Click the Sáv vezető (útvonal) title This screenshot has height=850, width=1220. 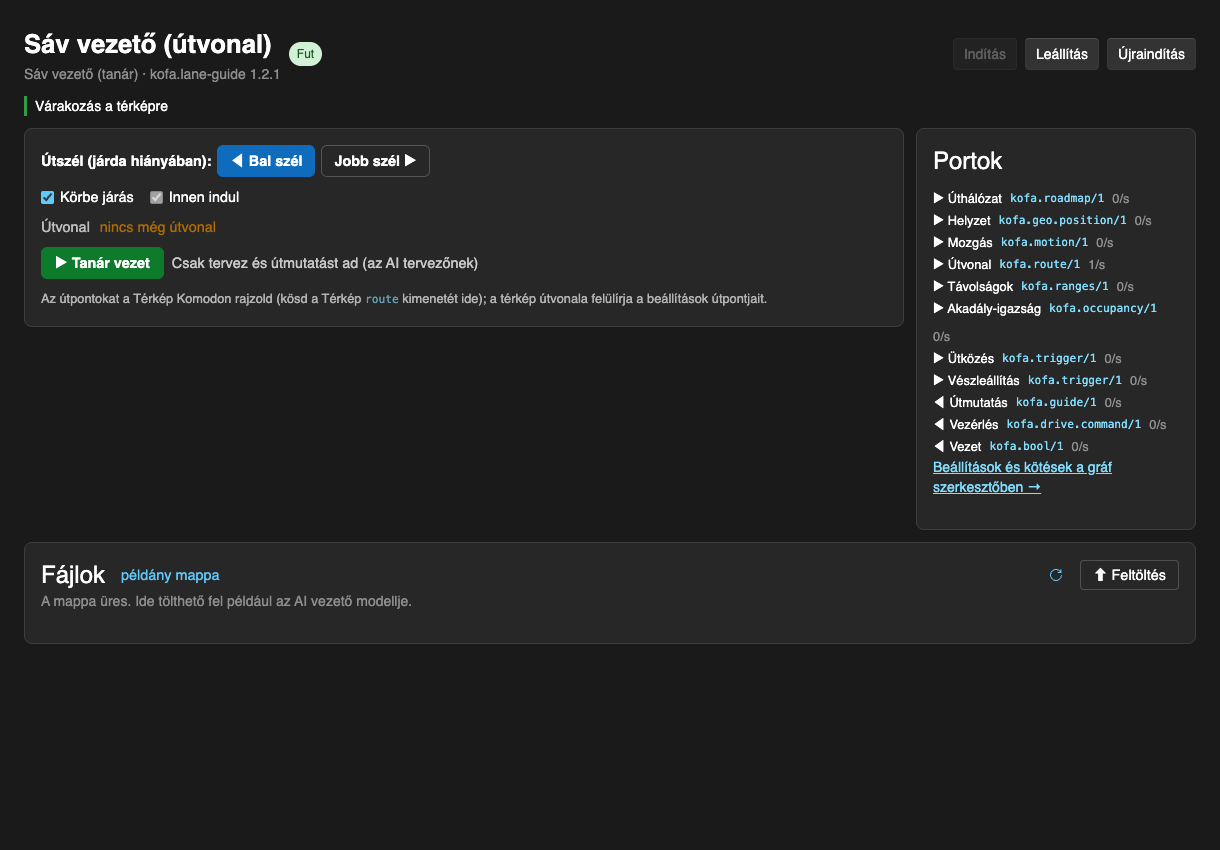click(x=148, y=44)
